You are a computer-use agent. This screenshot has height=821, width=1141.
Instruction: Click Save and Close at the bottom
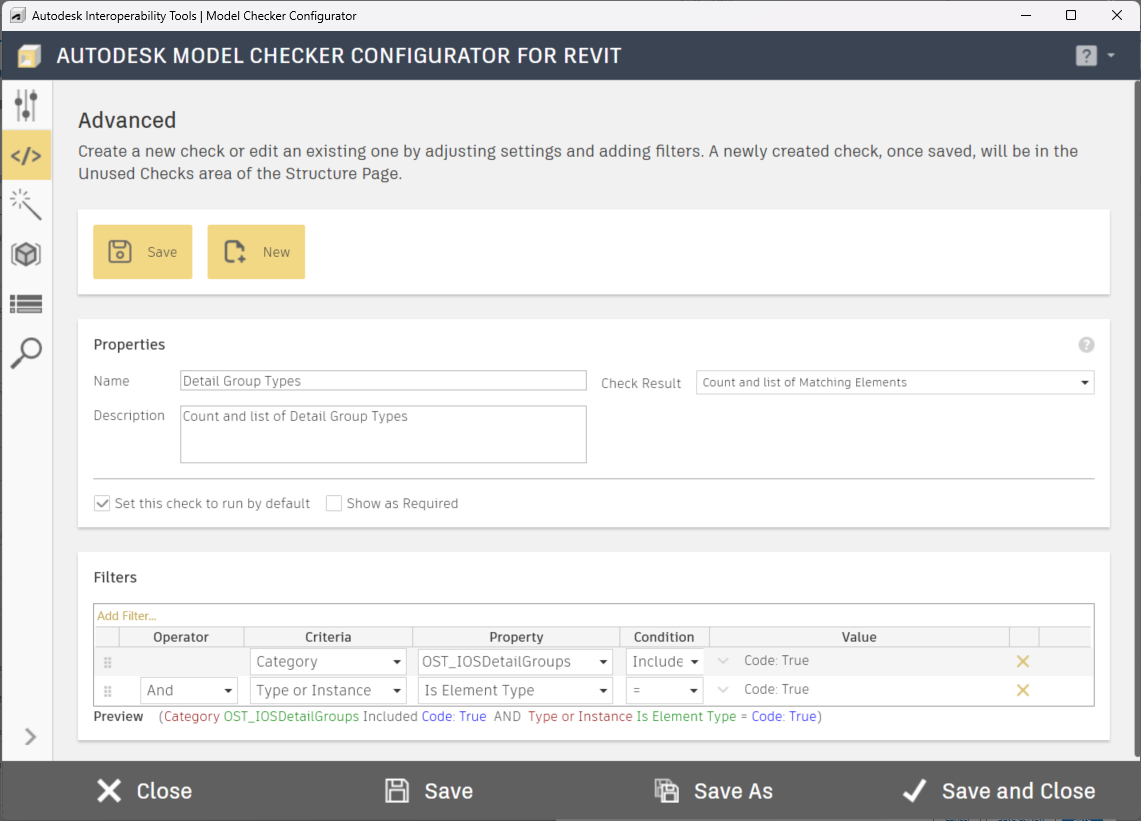click(997, 791)
